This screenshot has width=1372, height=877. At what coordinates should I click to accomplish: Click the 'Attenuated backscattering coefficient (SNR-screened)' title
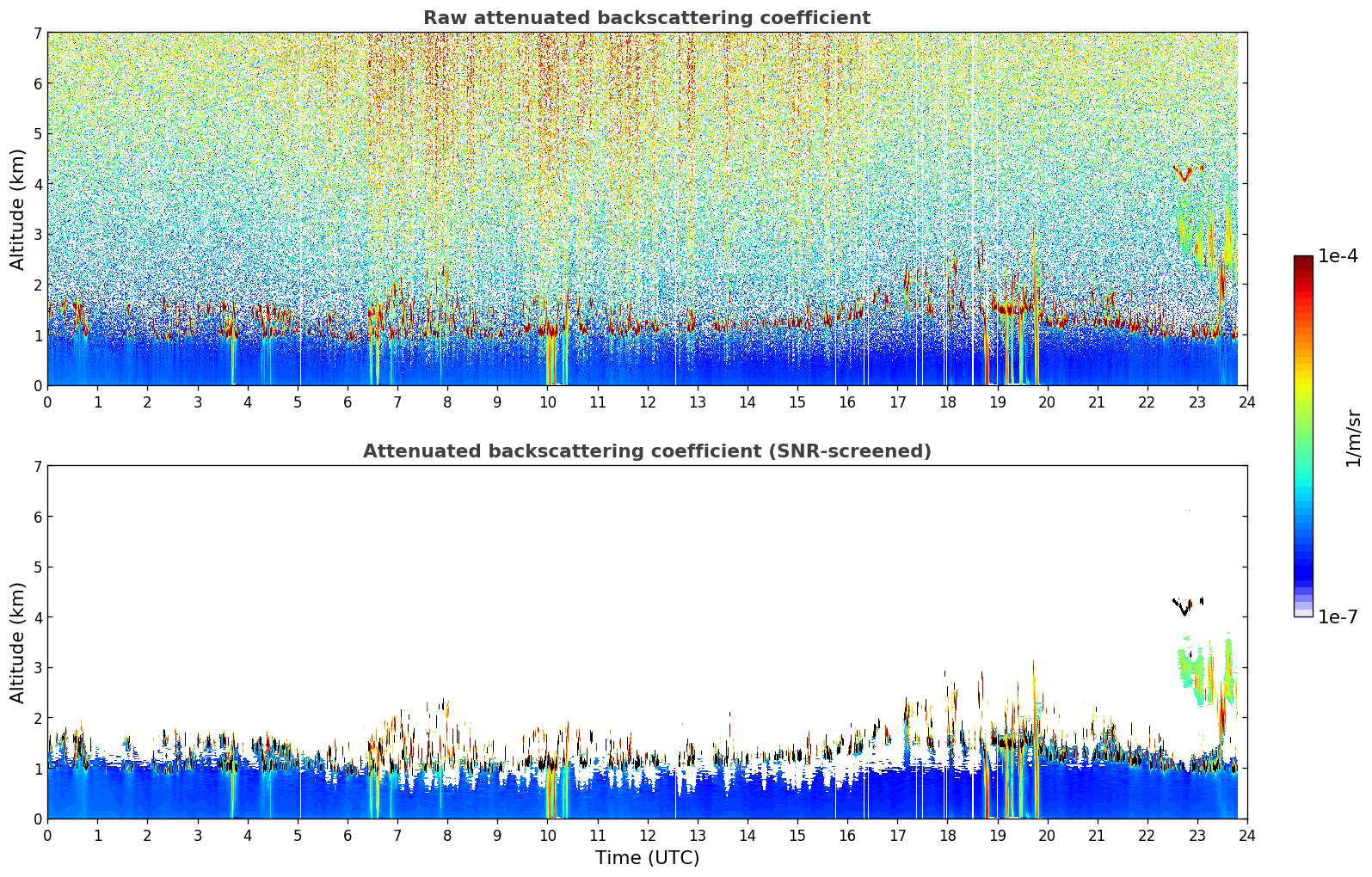click(x=646, y=451)
